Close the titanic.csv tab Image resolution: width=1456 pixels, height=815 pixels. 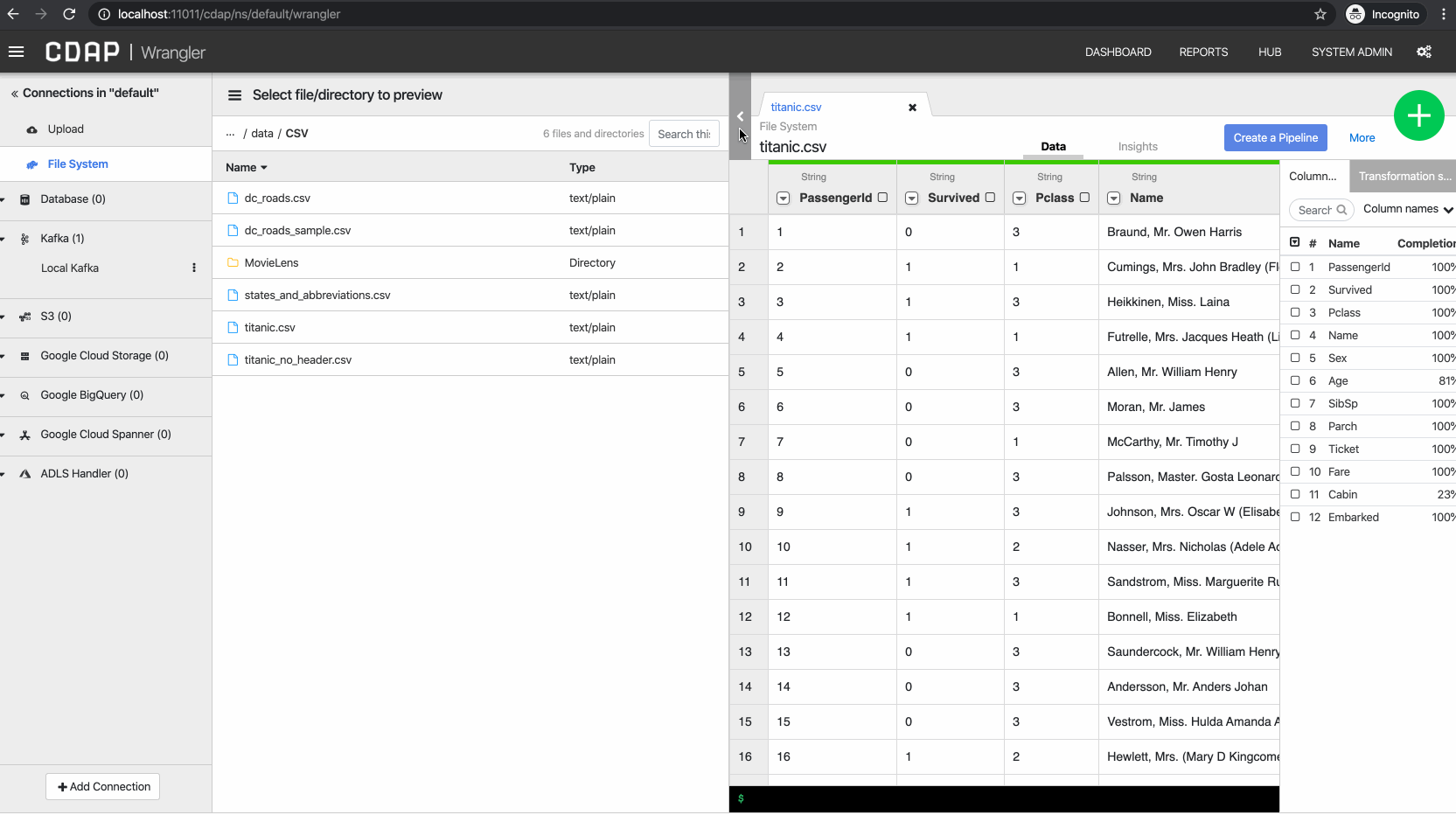(912, 108)
